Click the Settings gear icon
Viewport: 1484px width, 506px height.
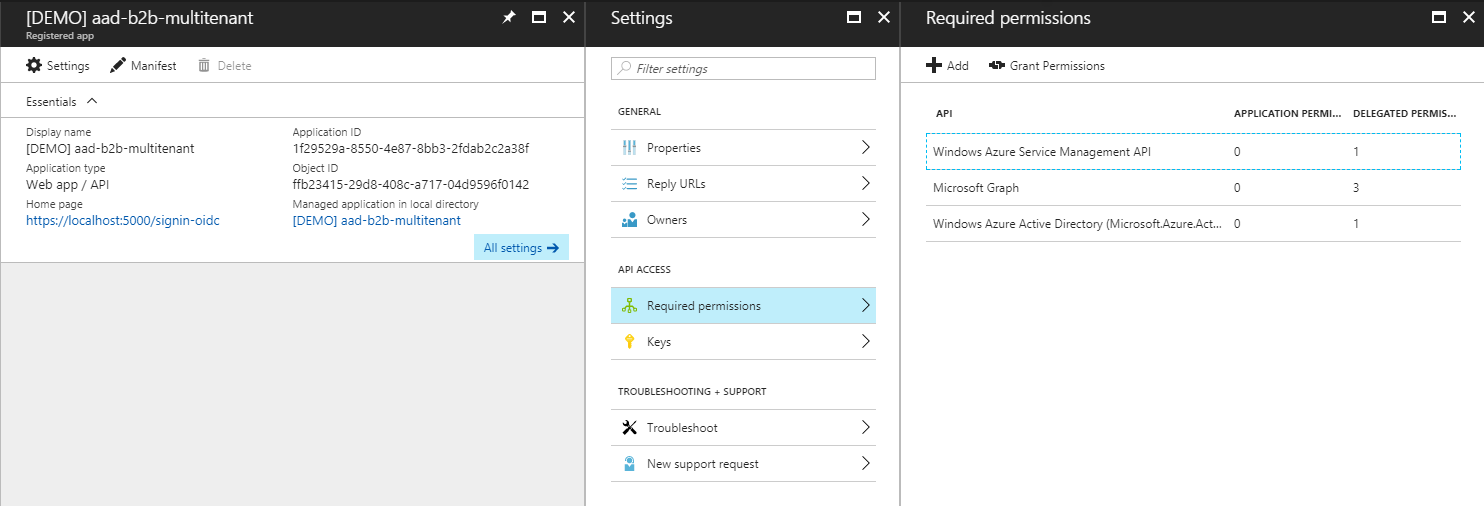click(34, 66)
